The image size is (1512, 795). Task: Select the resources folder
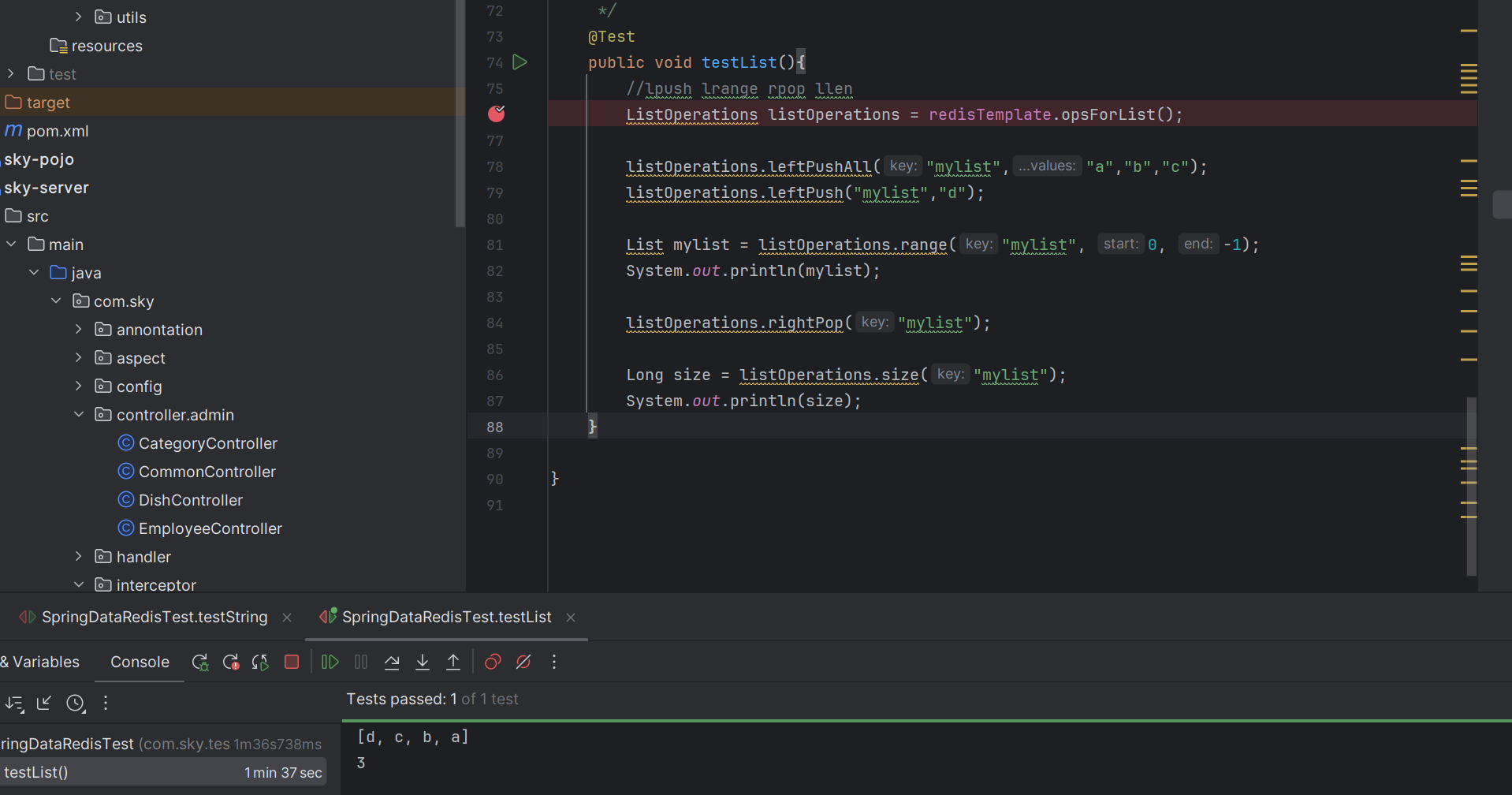[x=107, y=46]
